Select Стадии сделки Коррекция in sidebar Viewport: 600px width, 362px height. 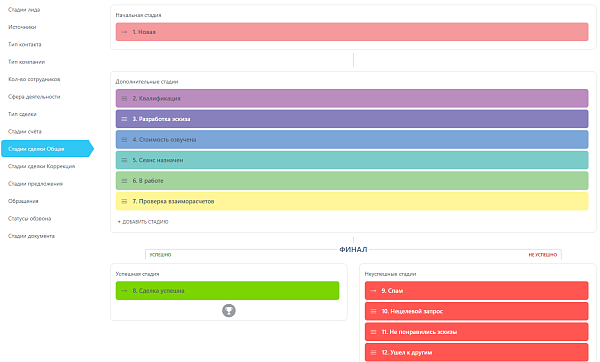tap(41, 166)
